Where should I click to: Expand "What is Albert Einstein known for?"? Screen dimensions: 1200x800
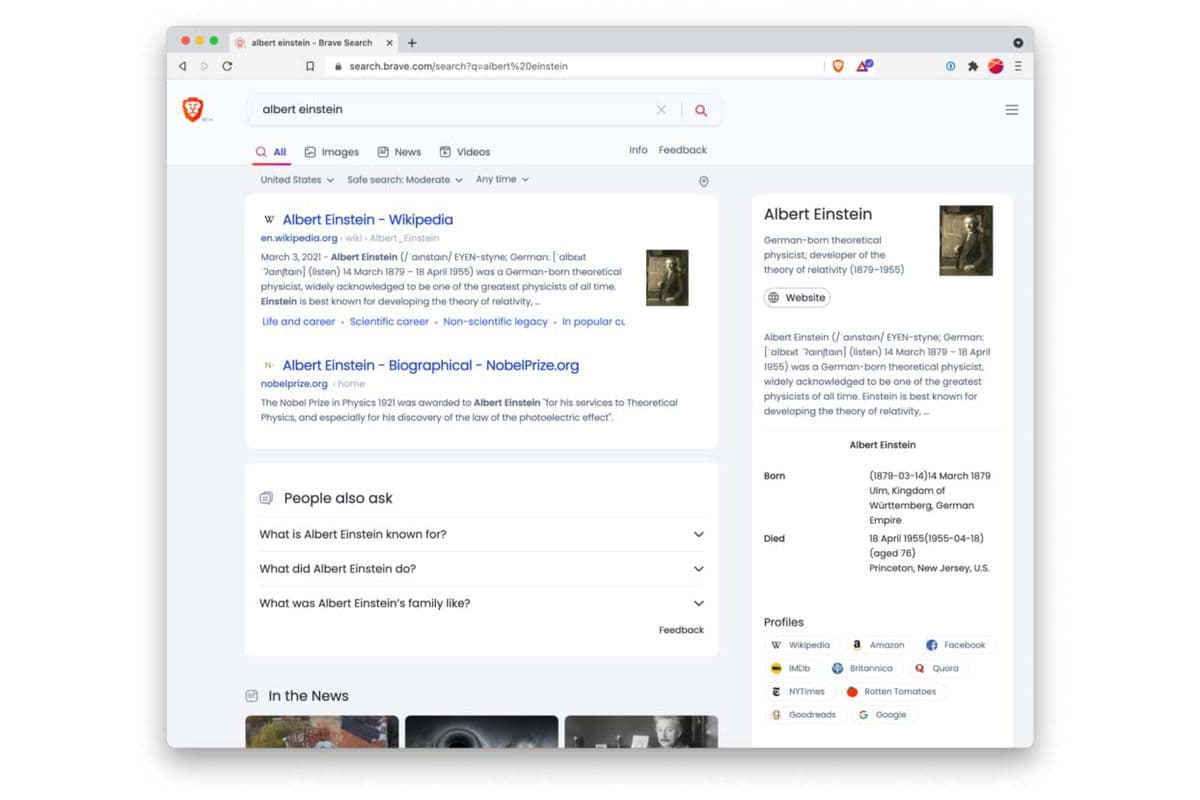(x=481, y=534)
